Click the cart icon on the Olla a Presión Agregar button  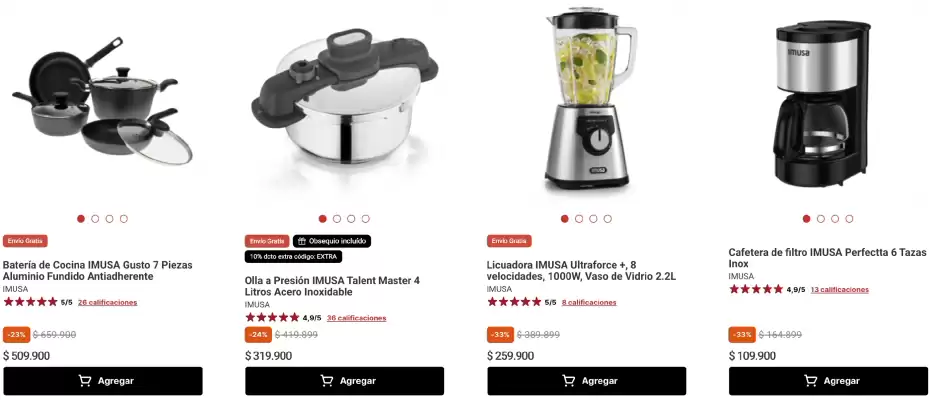coord(326,380)
